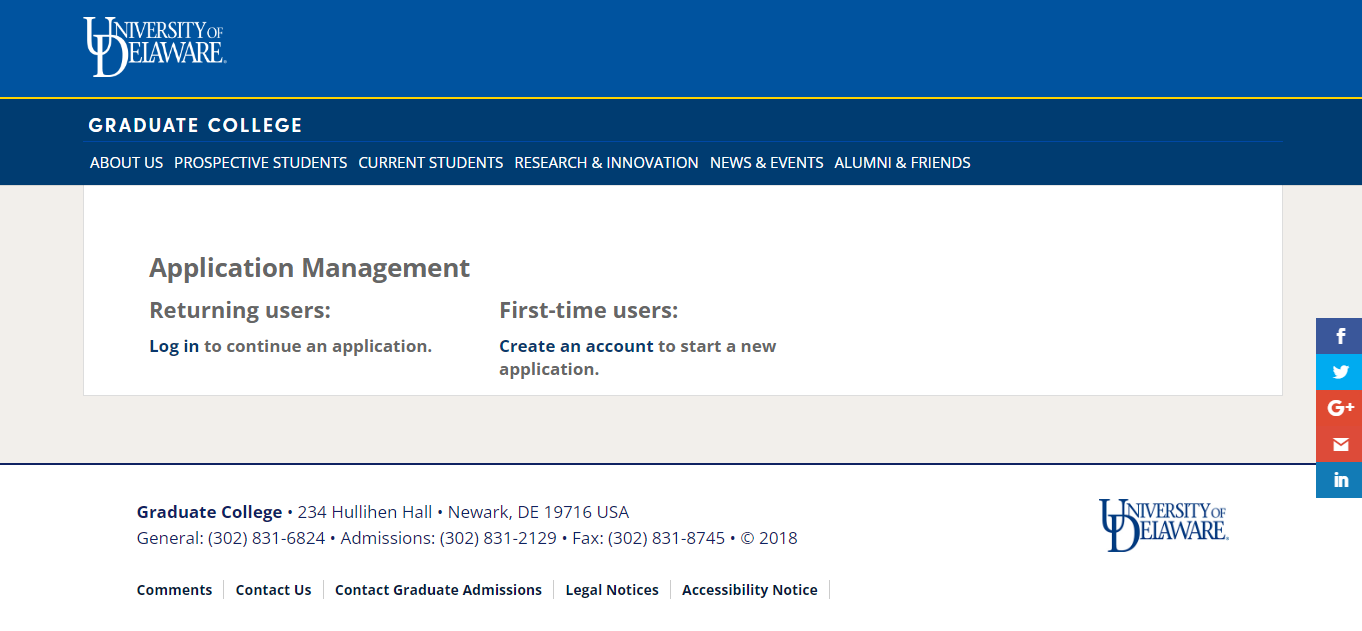
Task: Log in to continue an application
Action: (172, 345)
